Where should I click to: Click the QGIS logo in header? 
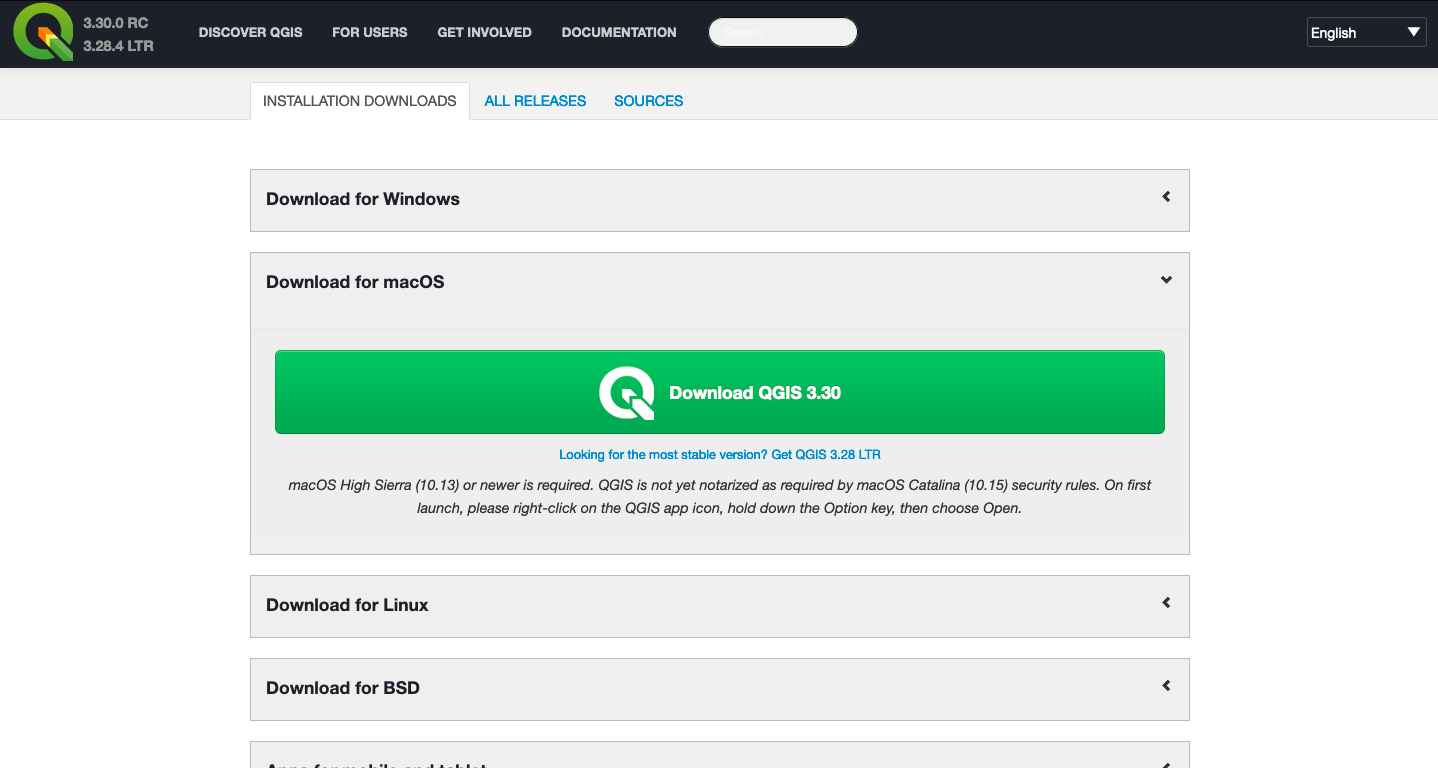(x=43, y=32)
